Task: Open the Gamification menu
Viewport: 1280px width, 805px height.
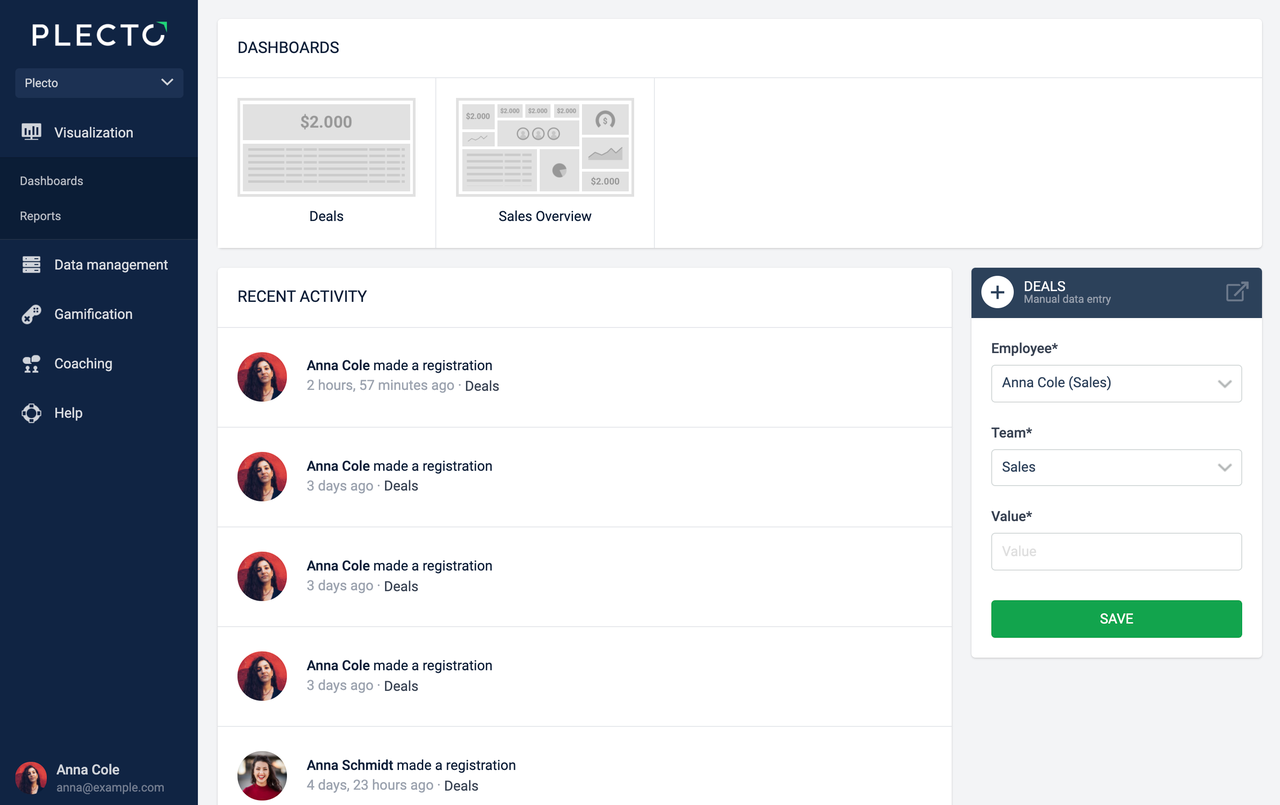Action: pos(99,314)
